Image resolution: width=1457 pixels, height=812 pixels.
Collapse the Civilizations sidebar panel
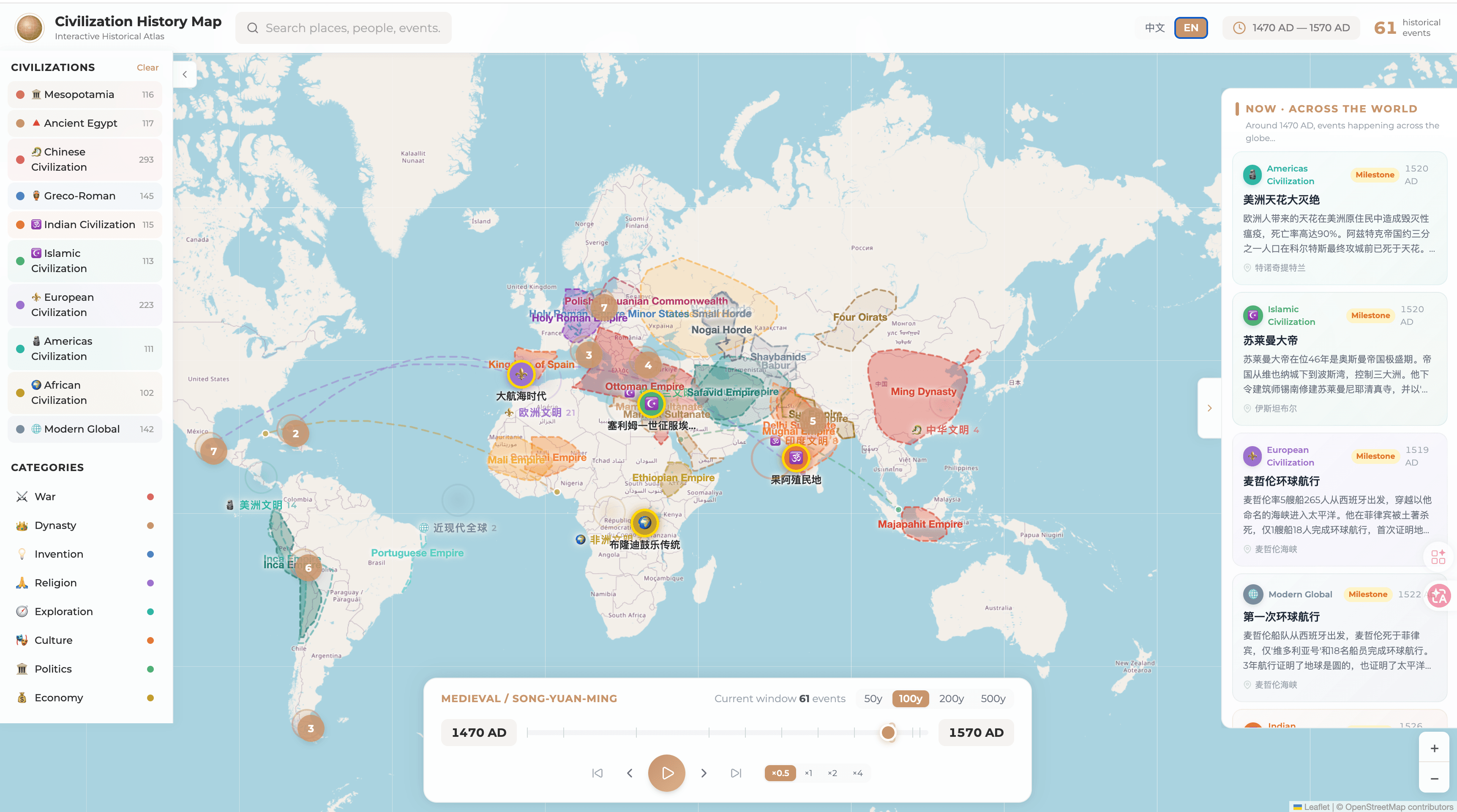[x=184, y=74]
